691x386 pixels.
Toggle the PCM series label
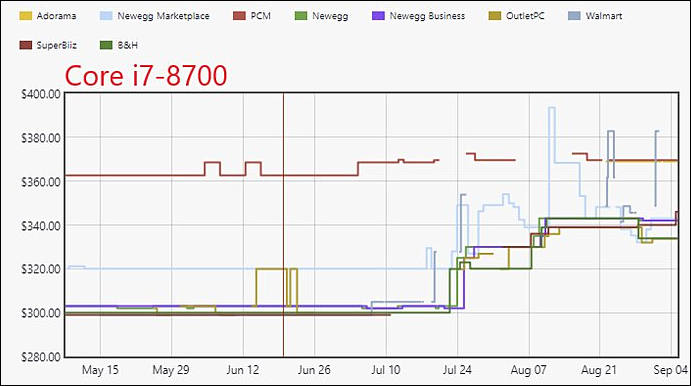(260, 16)
